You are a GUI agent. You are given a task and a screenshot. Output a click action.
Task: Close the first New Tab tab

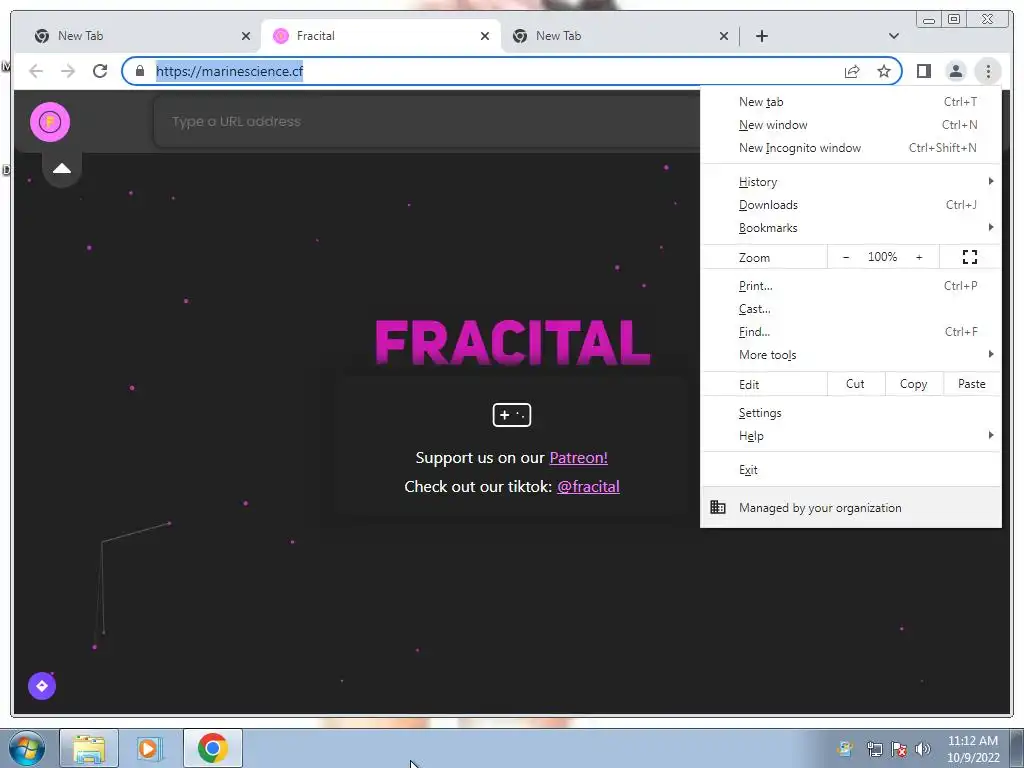coord(246,36)
